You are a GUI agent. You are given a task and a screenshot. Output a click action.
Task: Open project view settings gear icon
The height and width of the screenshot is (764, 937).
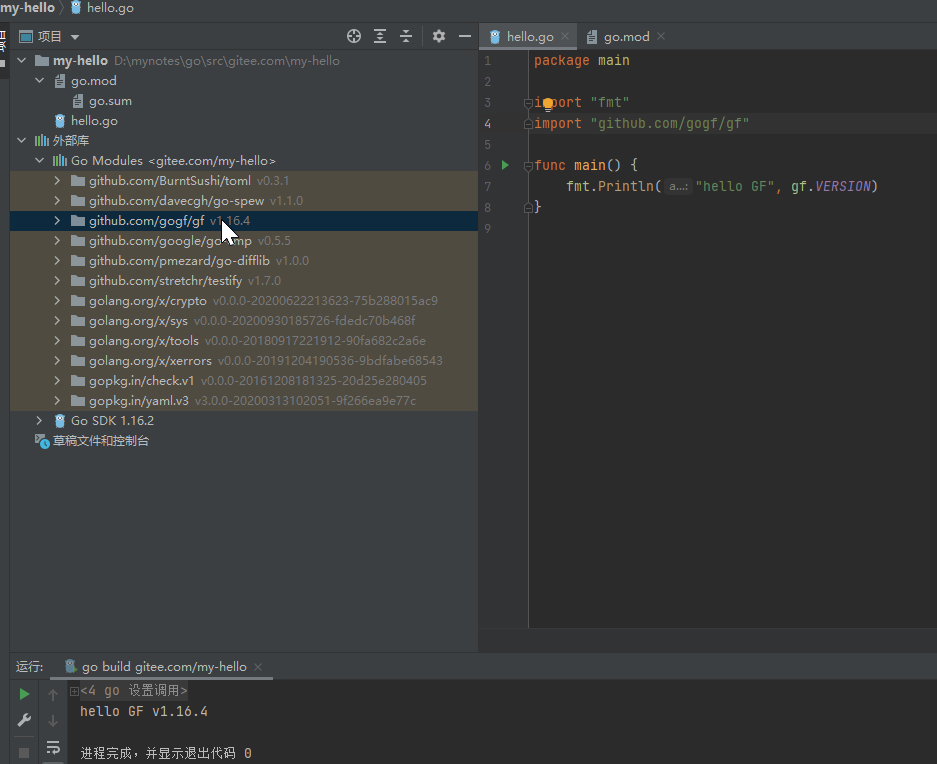point(438,36)
